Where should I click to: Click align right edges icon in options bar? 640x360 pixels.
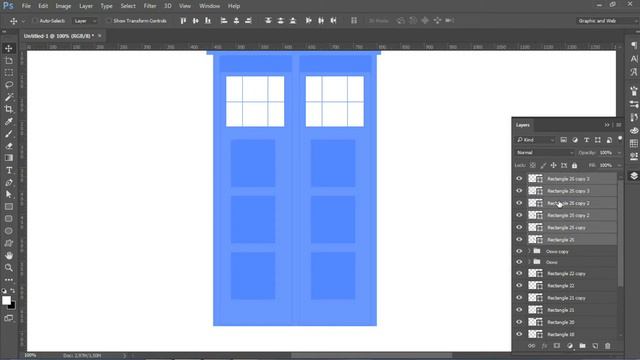click(248, 20)
